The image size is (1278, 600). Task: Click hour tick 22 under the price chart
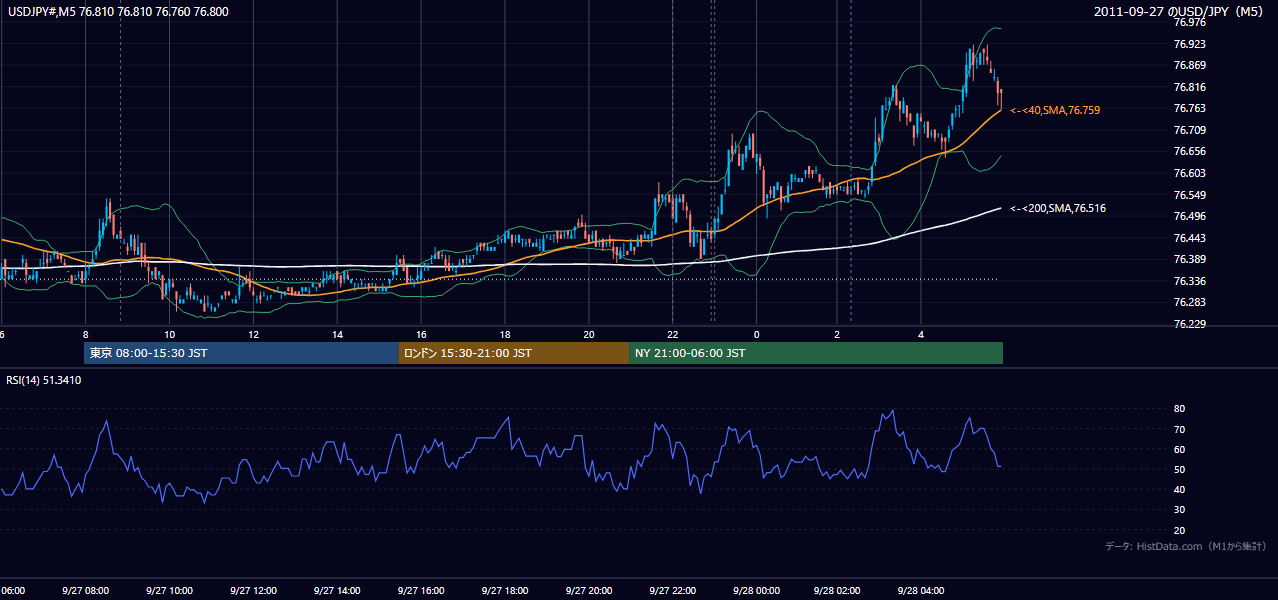(673, 334)
